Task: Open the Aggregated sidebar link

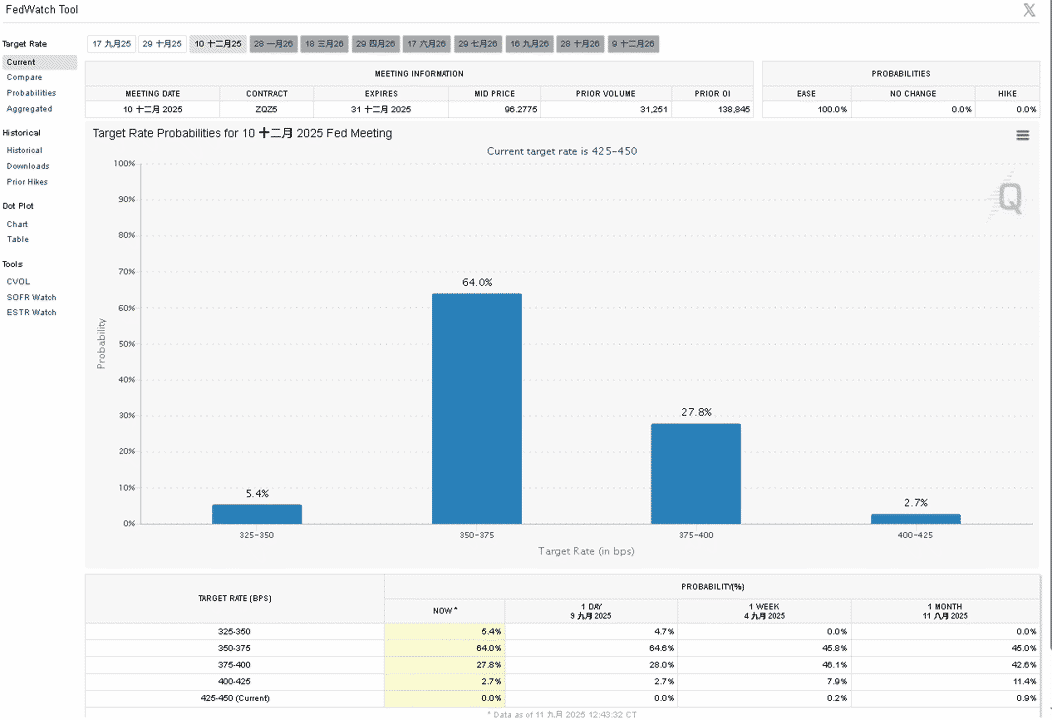Action: point(30,109)
